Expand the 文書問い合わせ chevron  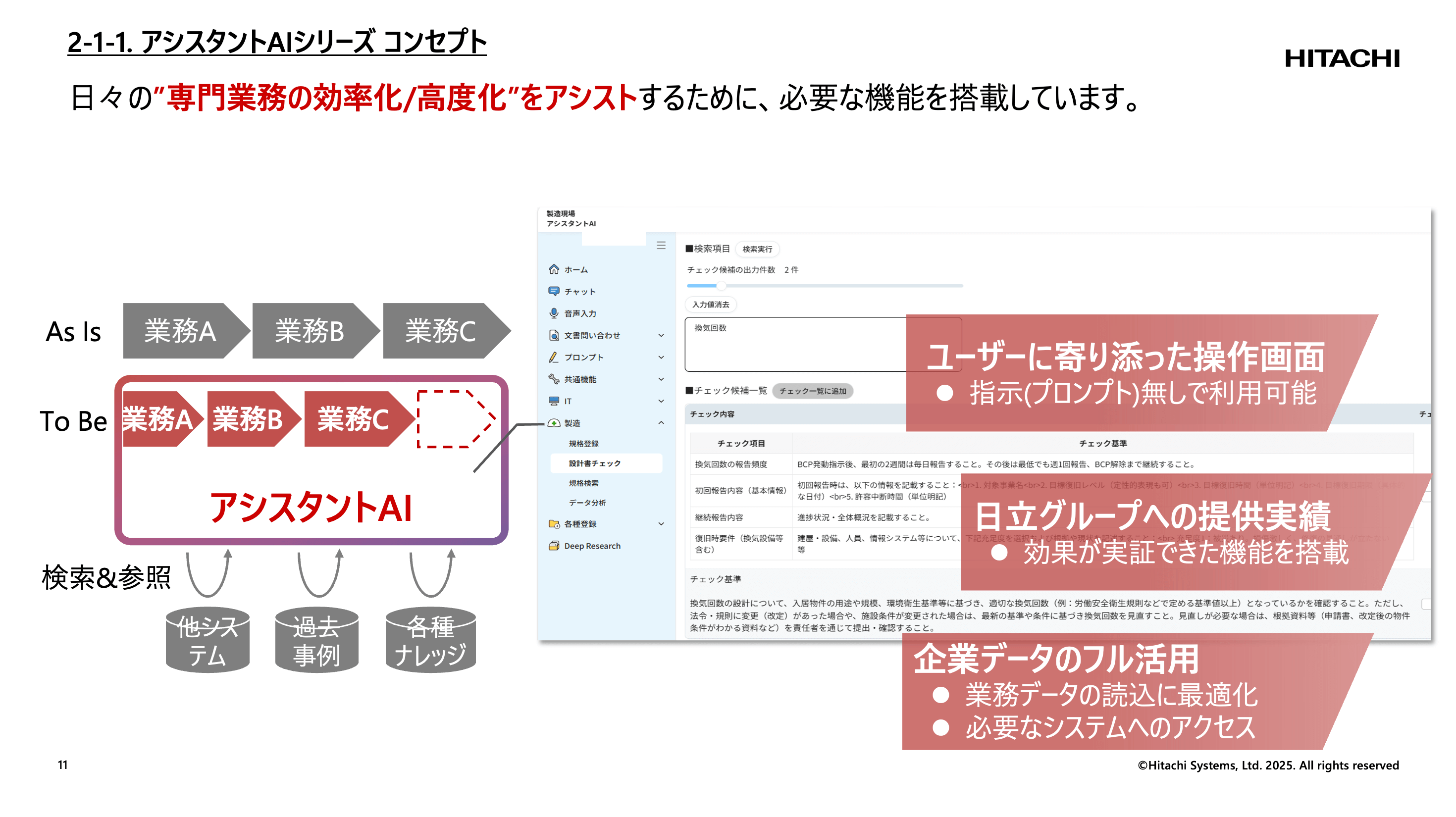click(661, 335)
